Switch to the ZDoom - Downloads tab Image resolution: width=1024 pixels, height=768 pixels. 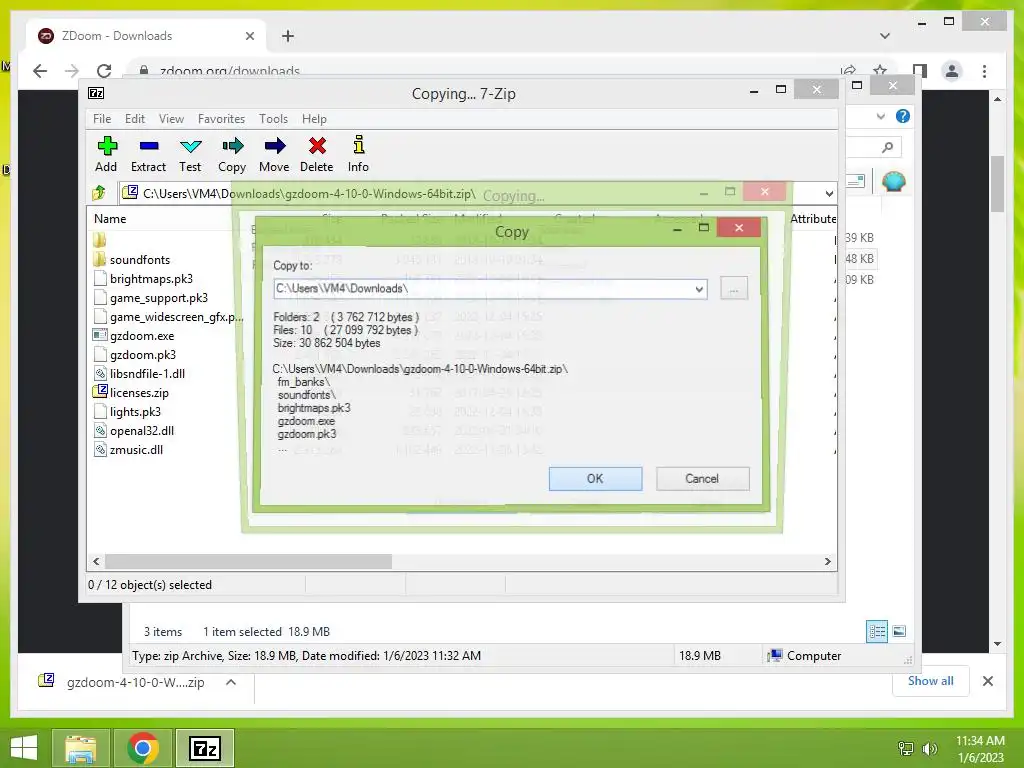point(146,36)
